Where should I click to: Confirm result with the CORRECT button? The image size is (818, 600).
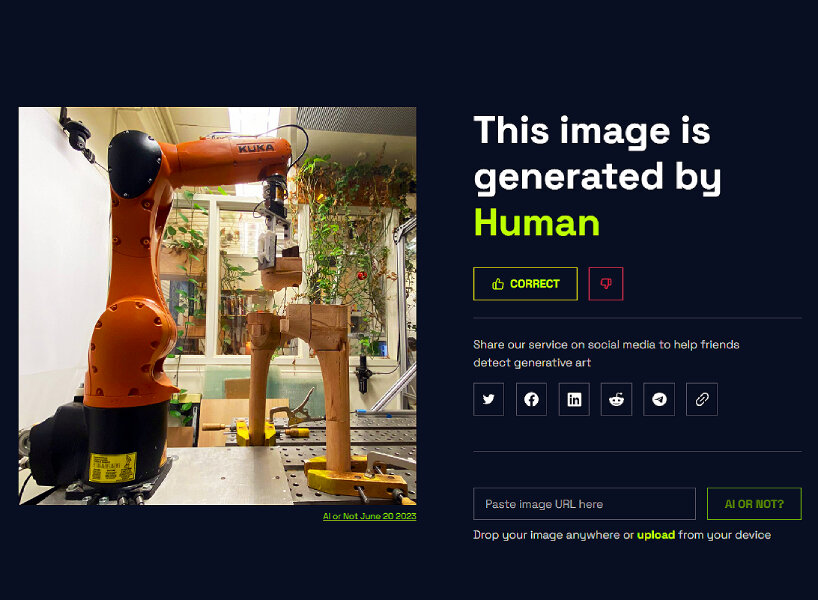(x=525, y=284)
